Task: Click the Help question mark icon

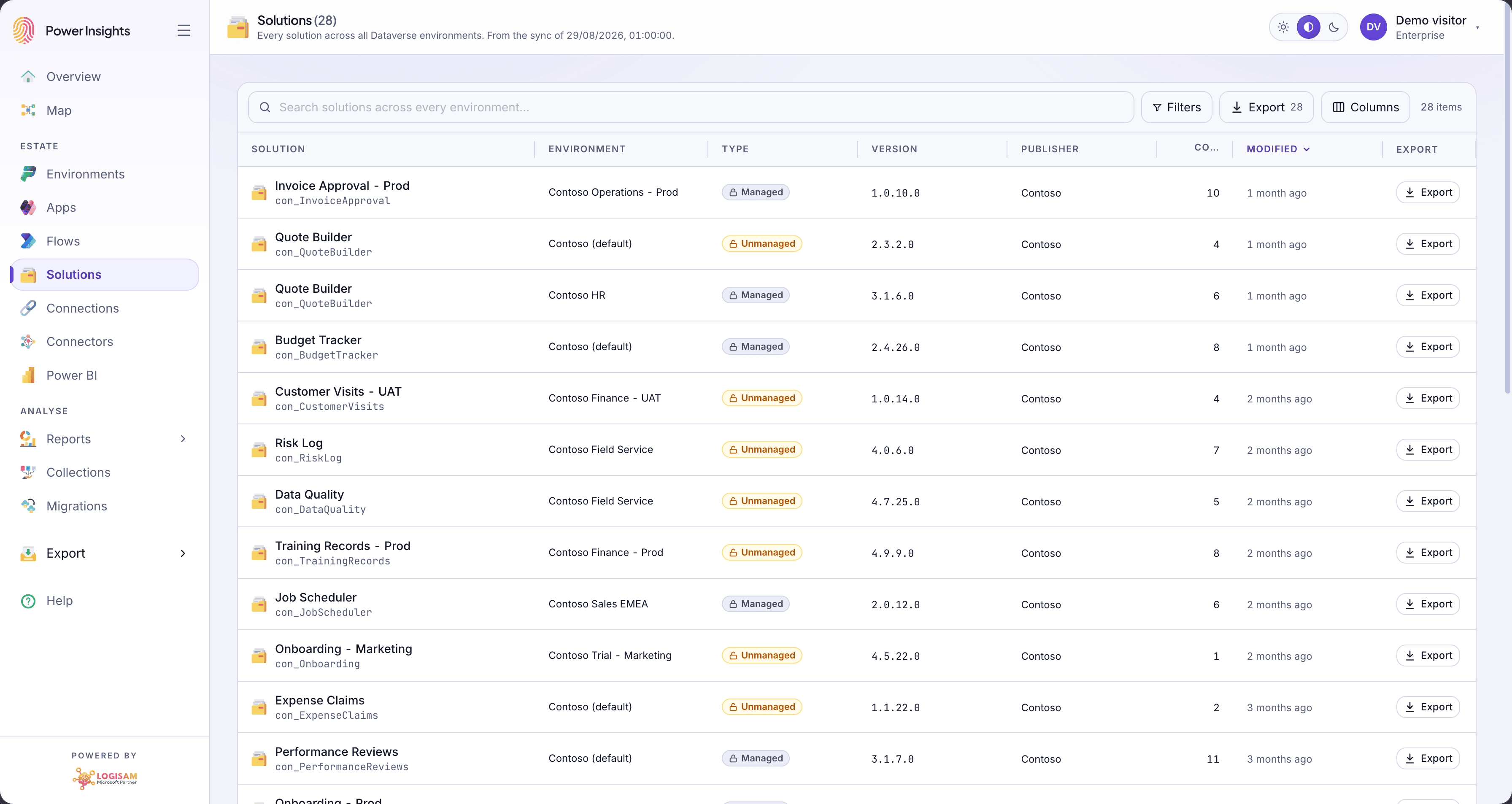Action: tap(28, 601)
